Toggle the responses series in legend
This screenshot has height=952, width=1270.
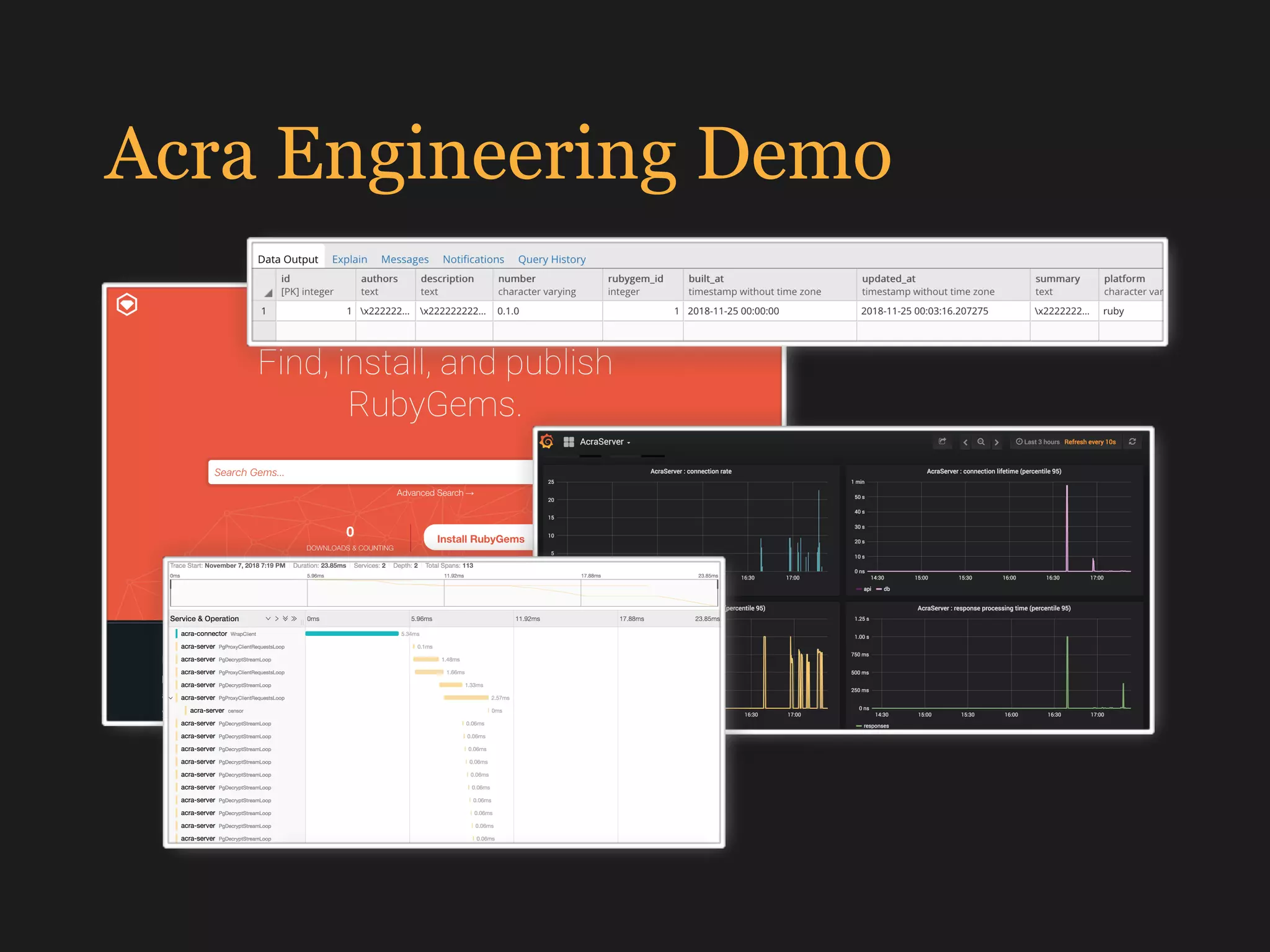(873, 726)
